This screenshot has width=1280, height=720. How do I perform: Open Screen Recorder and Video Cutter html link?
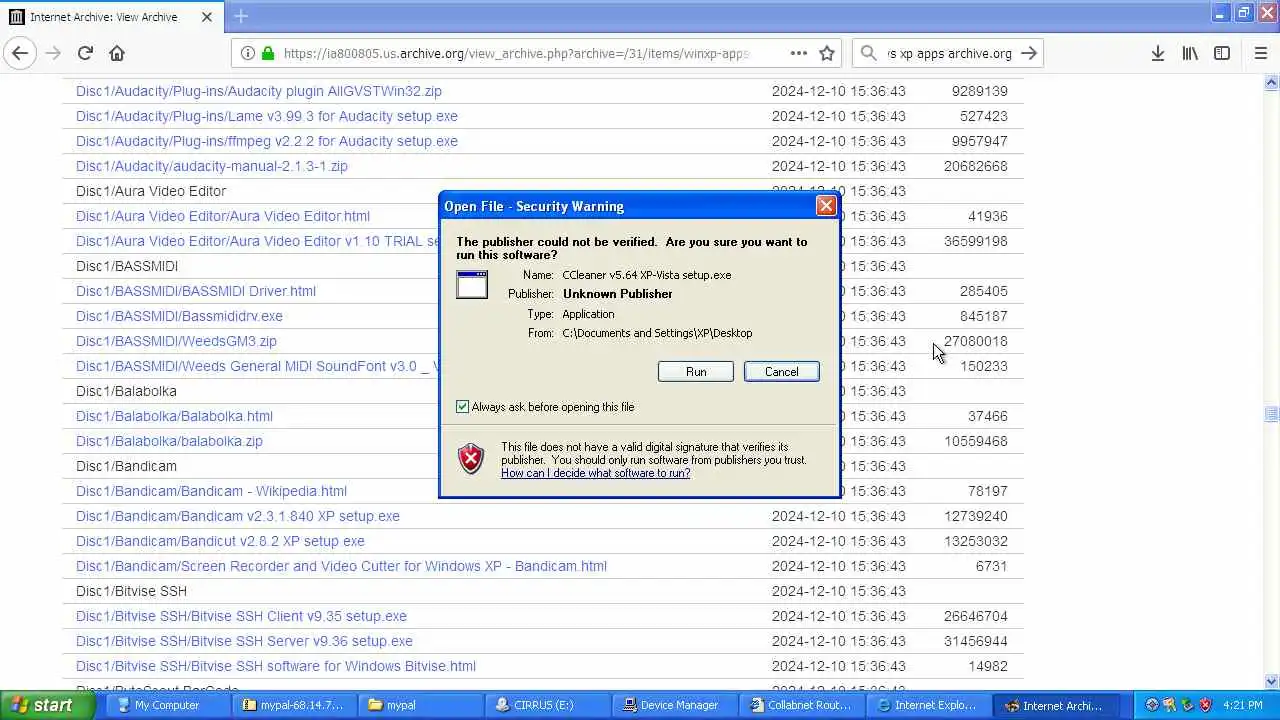[341, 566]
